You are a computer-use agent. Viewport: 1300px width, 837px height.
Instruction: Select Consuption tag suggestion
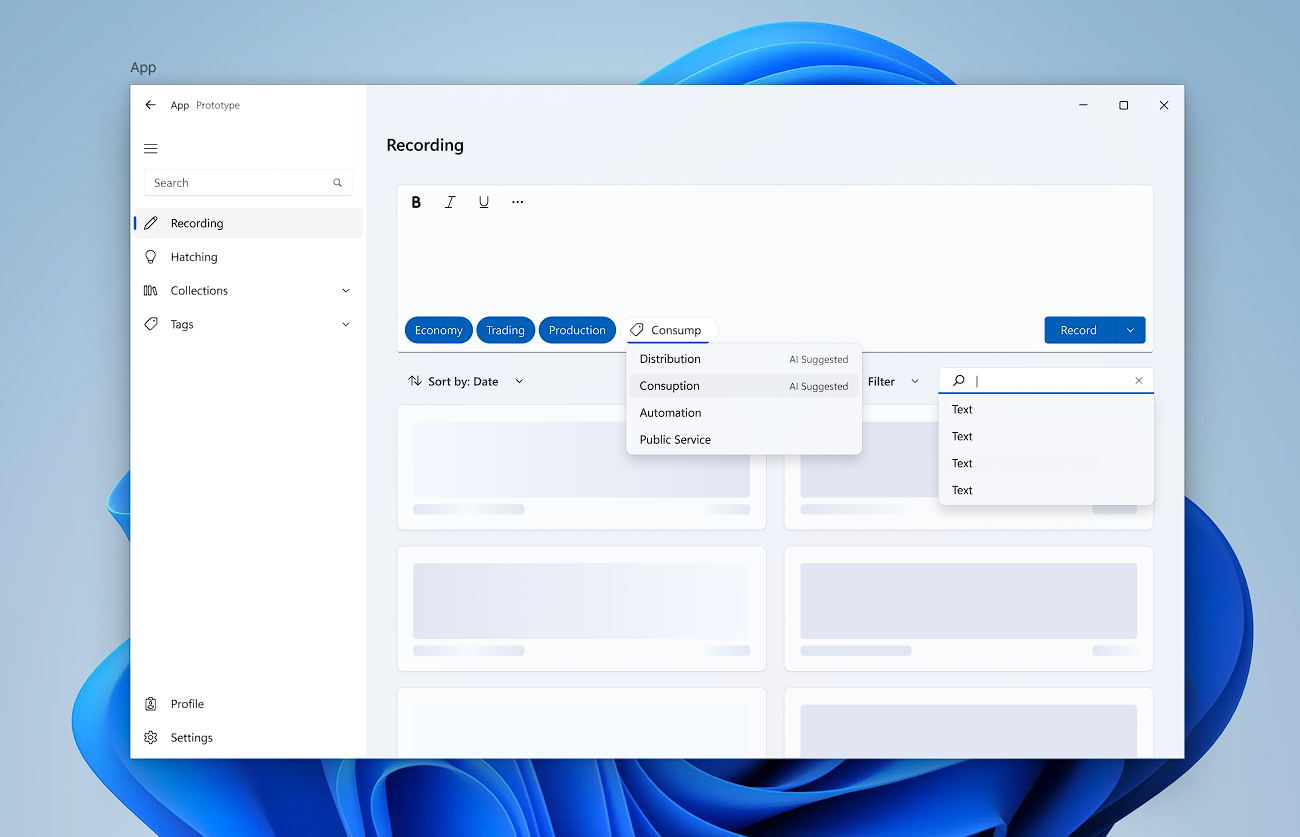point(744,386)
